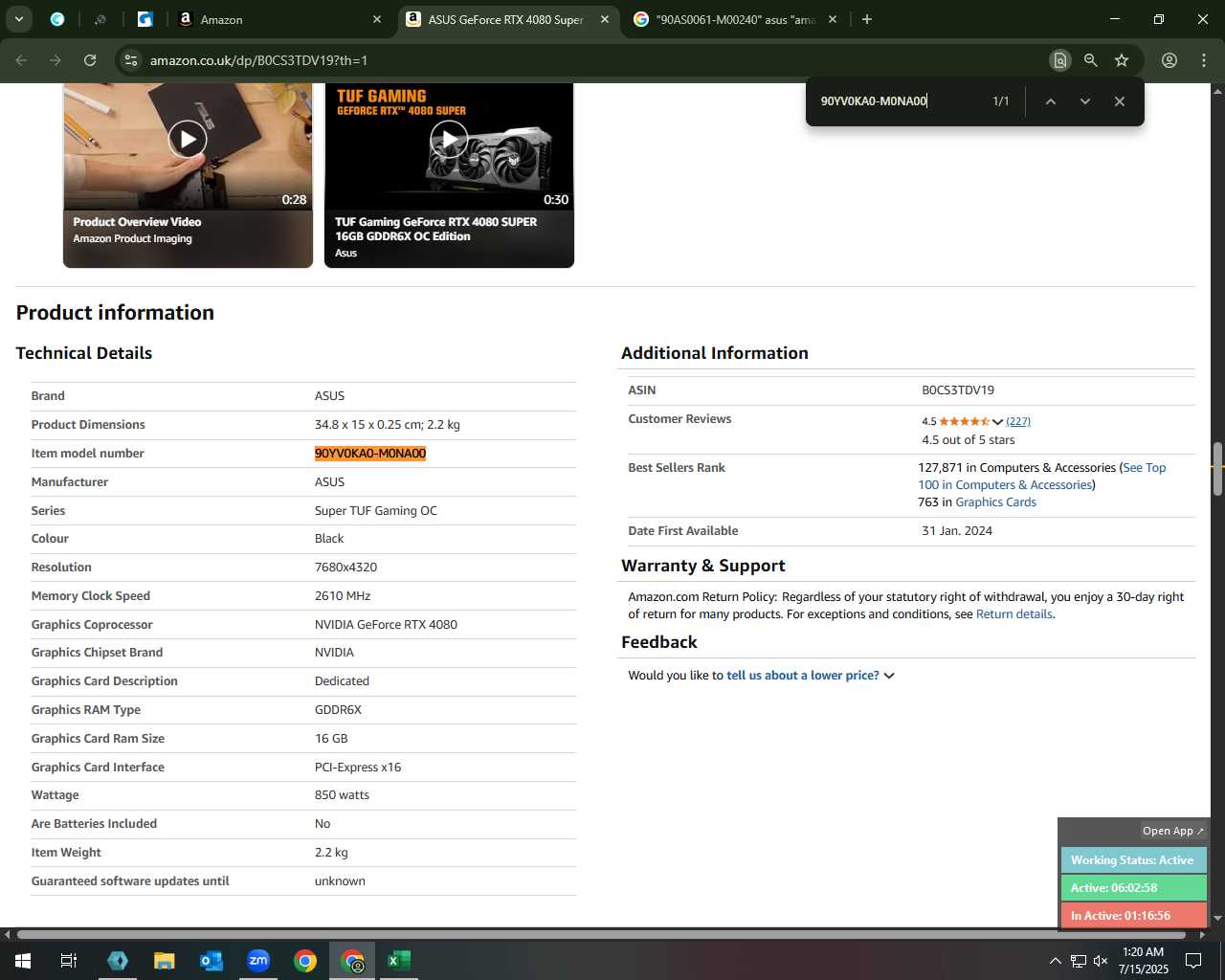Open the first Chrome icon on taskbar

pyautogui.click(x=305, y=961)
